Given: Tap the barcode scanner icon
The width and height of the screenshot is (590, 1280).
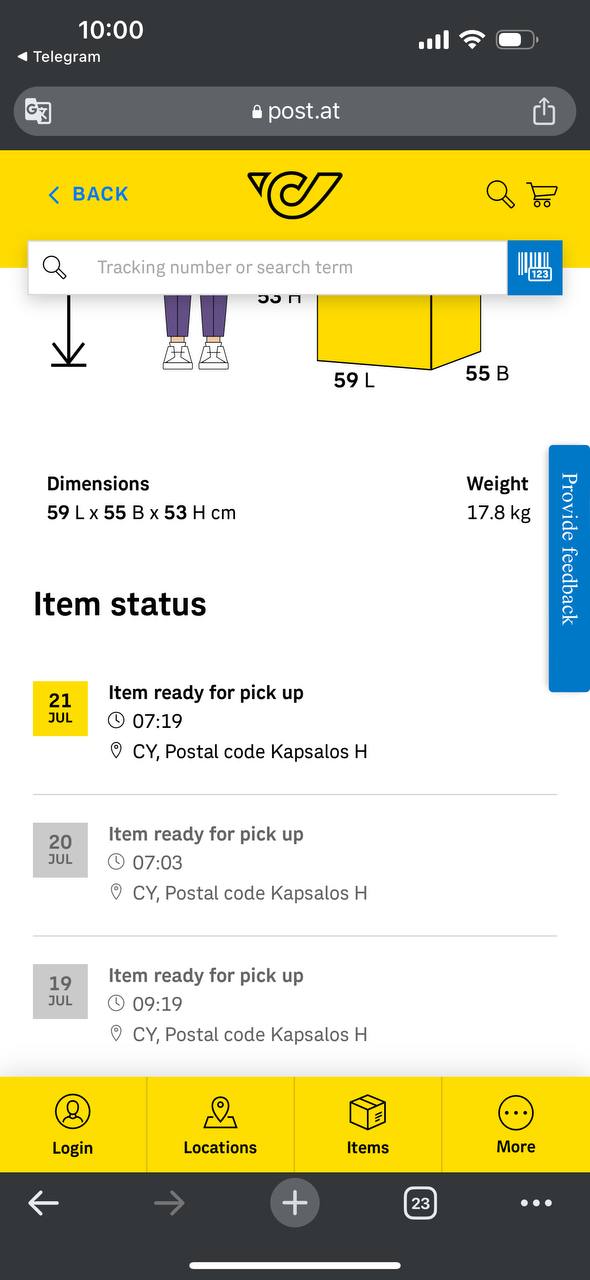Looking at the screenshot, I should click(535, 268).
